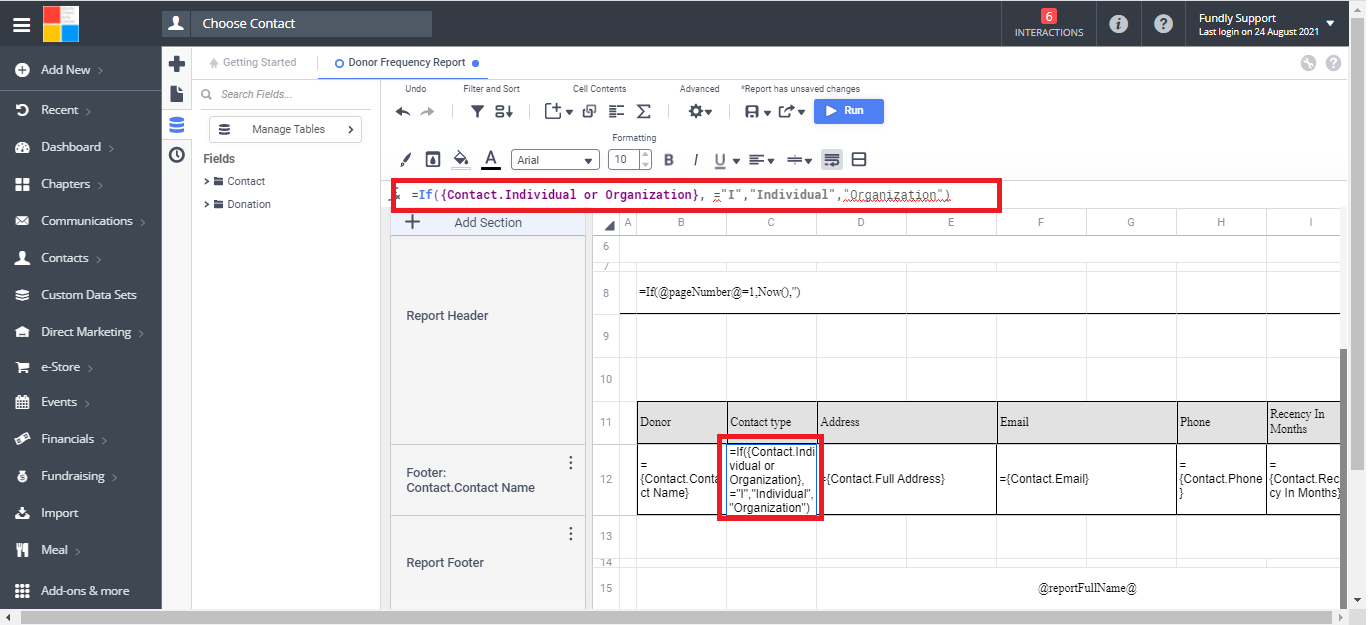Screen dimensions: 1368x625
Task: Open the document icon in side strip
Action: tap(177, 94)
